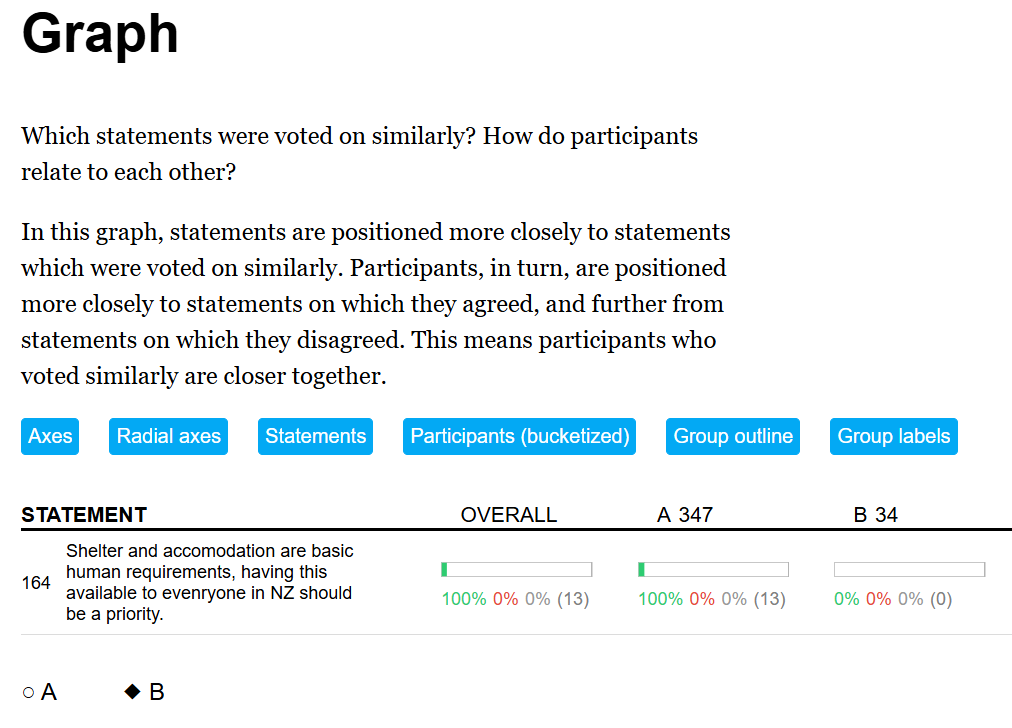
Task: Toggle the Axes button
Action: tap(50, 436)
